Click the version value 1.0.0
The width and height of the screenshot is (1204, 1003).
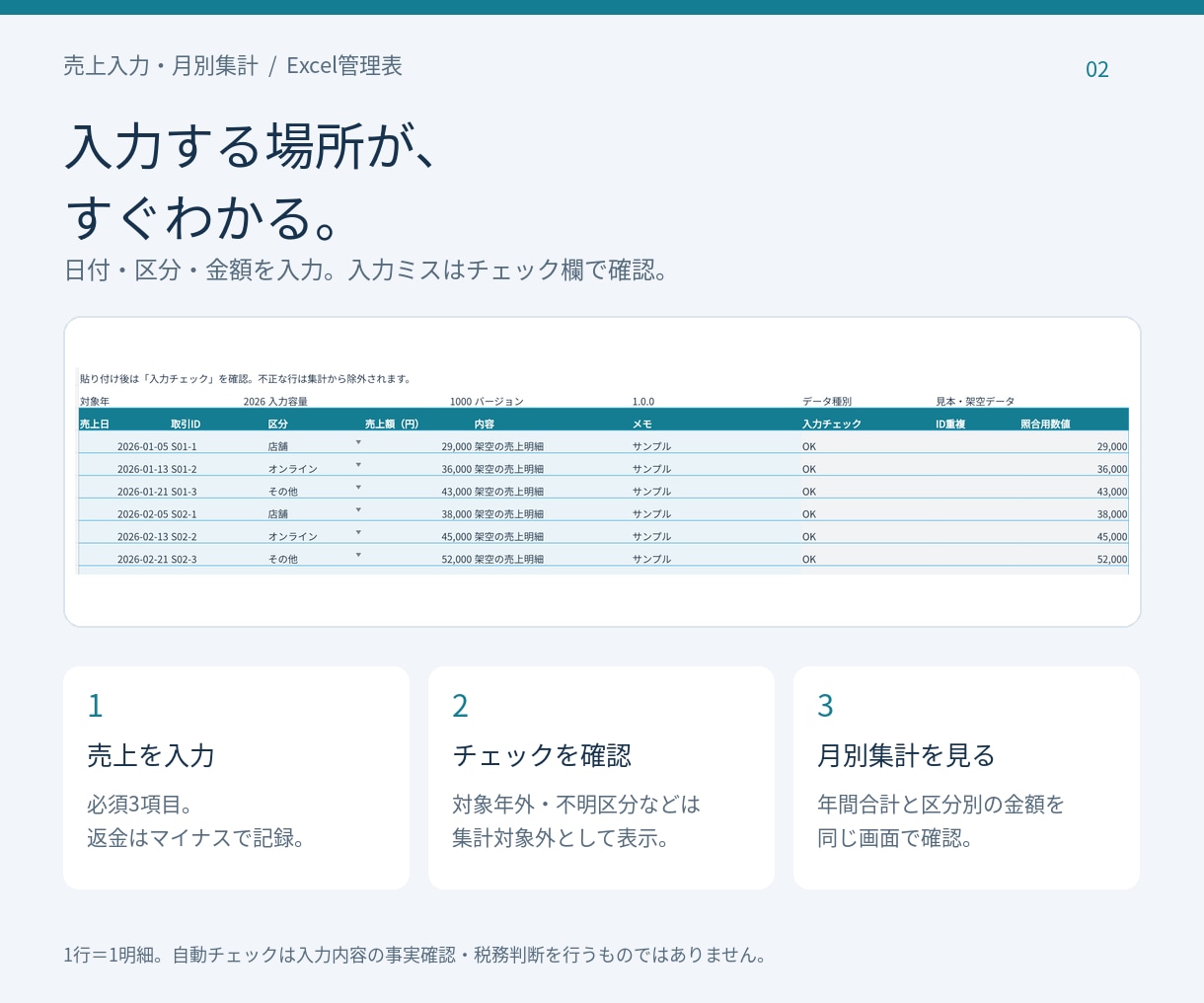(x=643, y=402)
